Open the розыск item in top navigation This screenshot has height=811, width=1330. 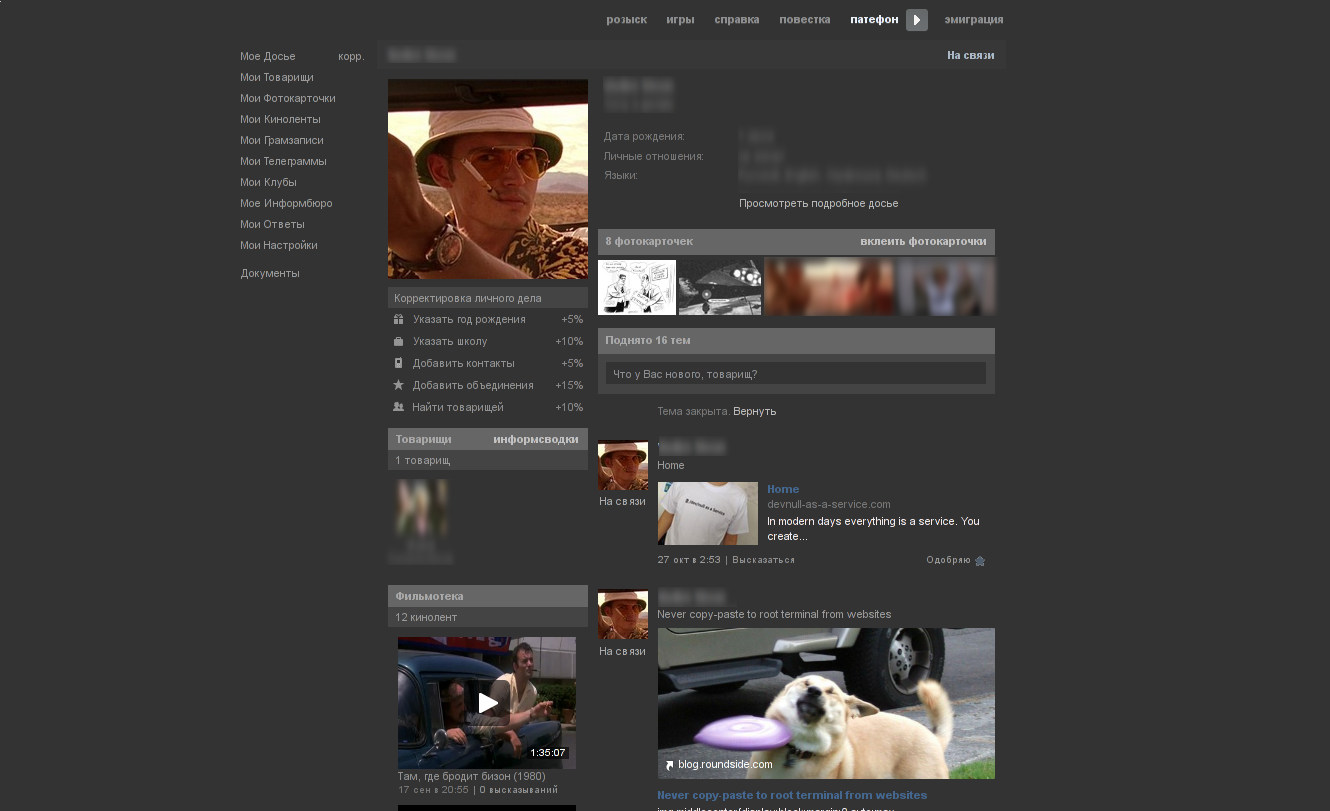coord(626,20)
